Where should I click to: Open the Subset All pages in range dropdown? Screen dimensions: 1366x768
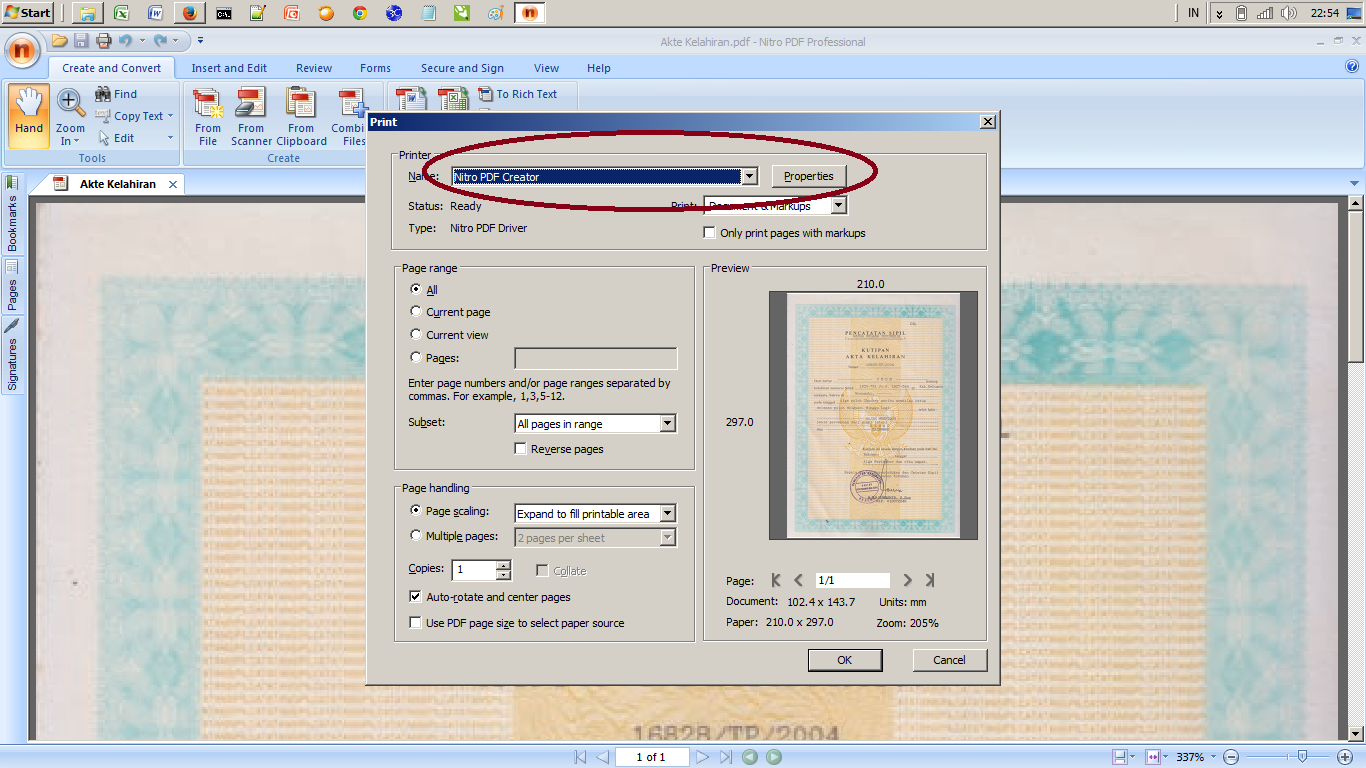(x=668, y=424)
